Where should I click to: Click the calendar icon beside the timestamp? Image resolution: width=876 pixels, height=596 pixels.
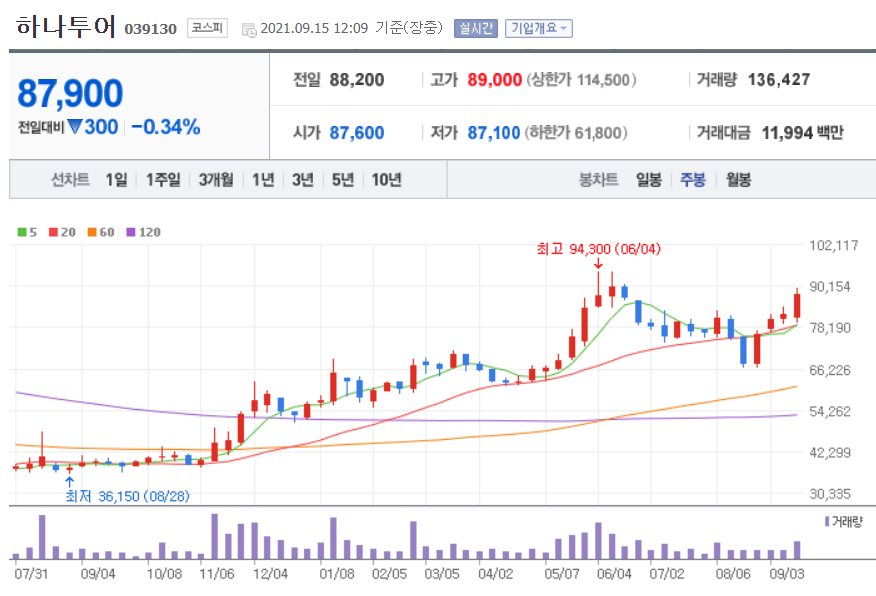coord(250,28)
